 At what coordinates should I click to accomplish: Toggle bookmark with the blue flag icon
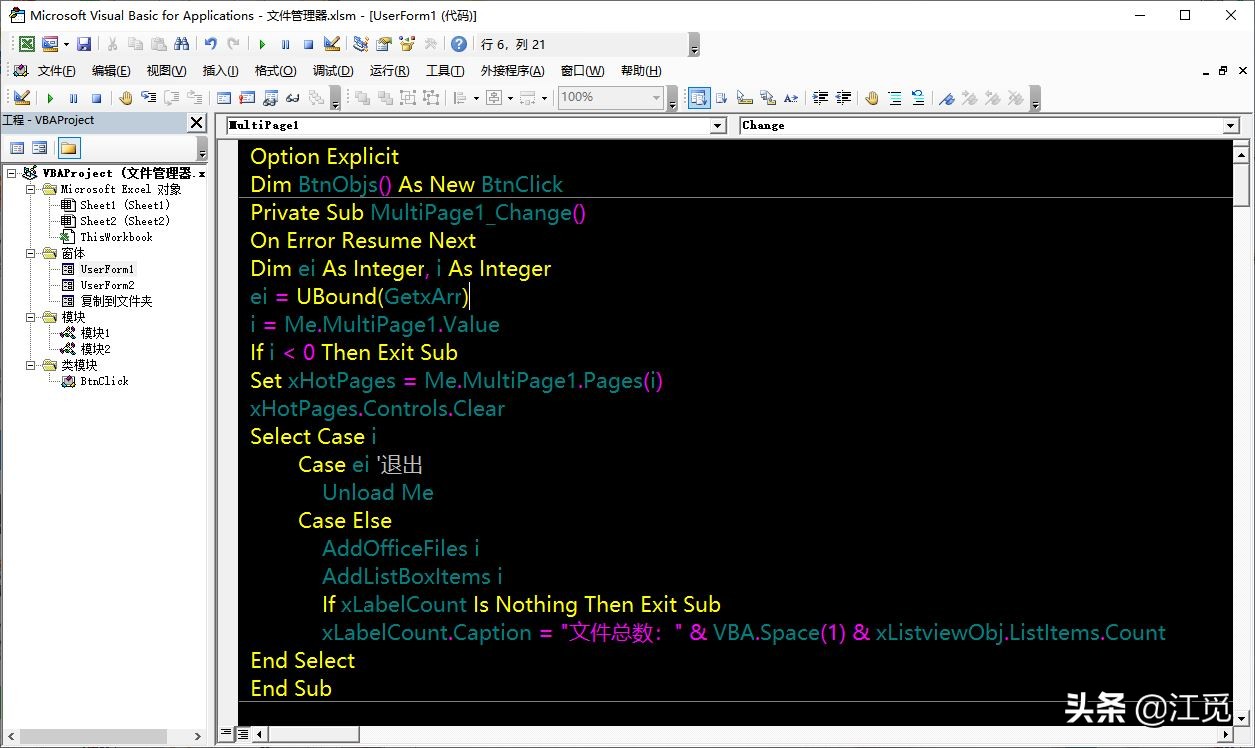946,98
